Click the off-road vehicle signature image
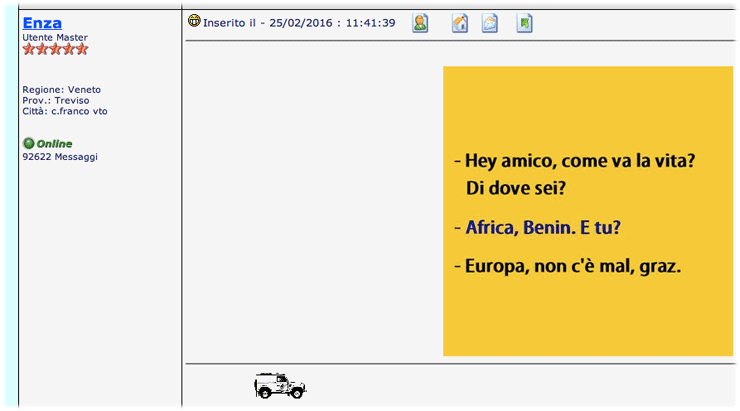Viewport: 740px width, 411px height. coord(280,386)
